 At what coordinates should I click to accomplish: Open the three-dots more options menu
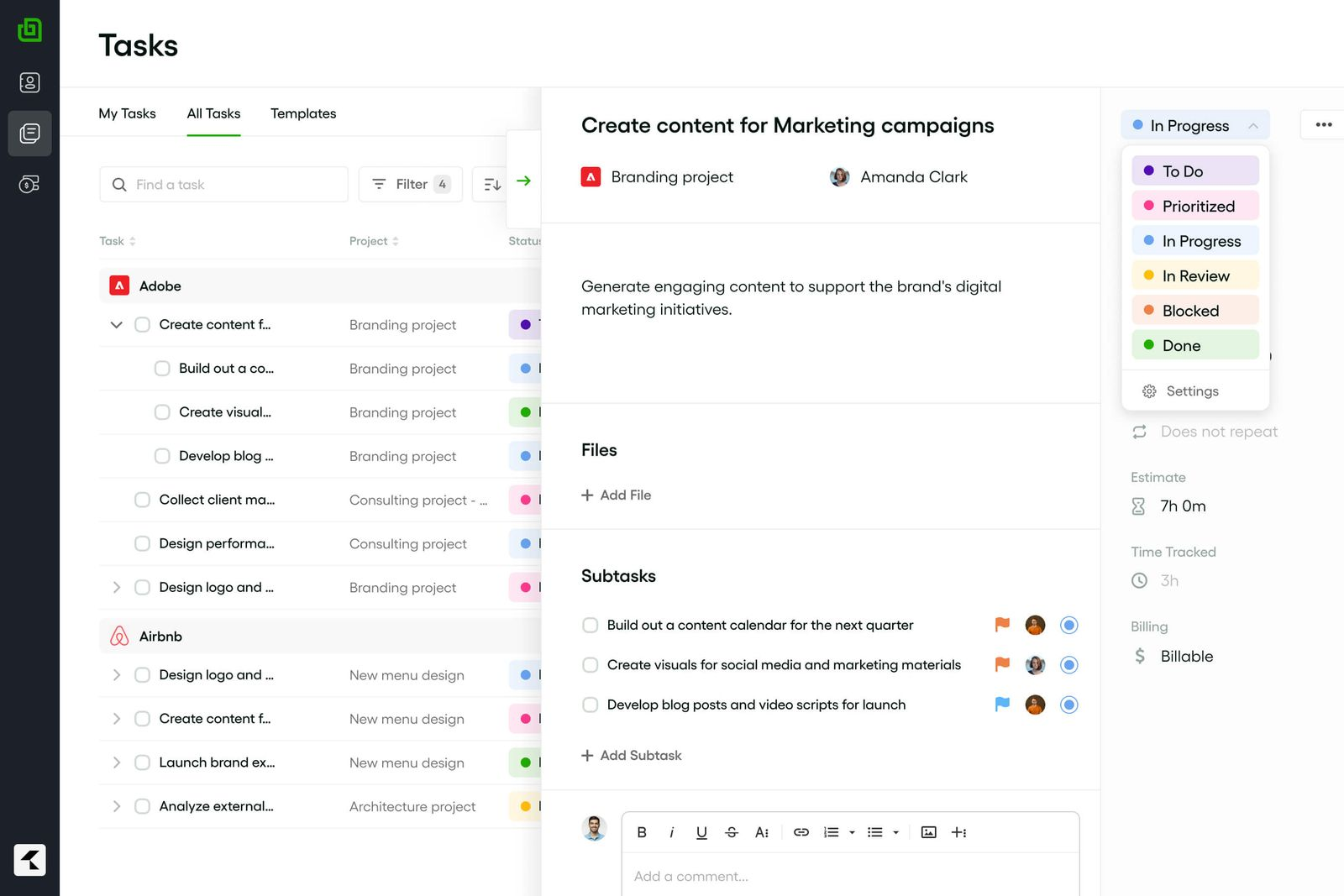(1324, 125)
